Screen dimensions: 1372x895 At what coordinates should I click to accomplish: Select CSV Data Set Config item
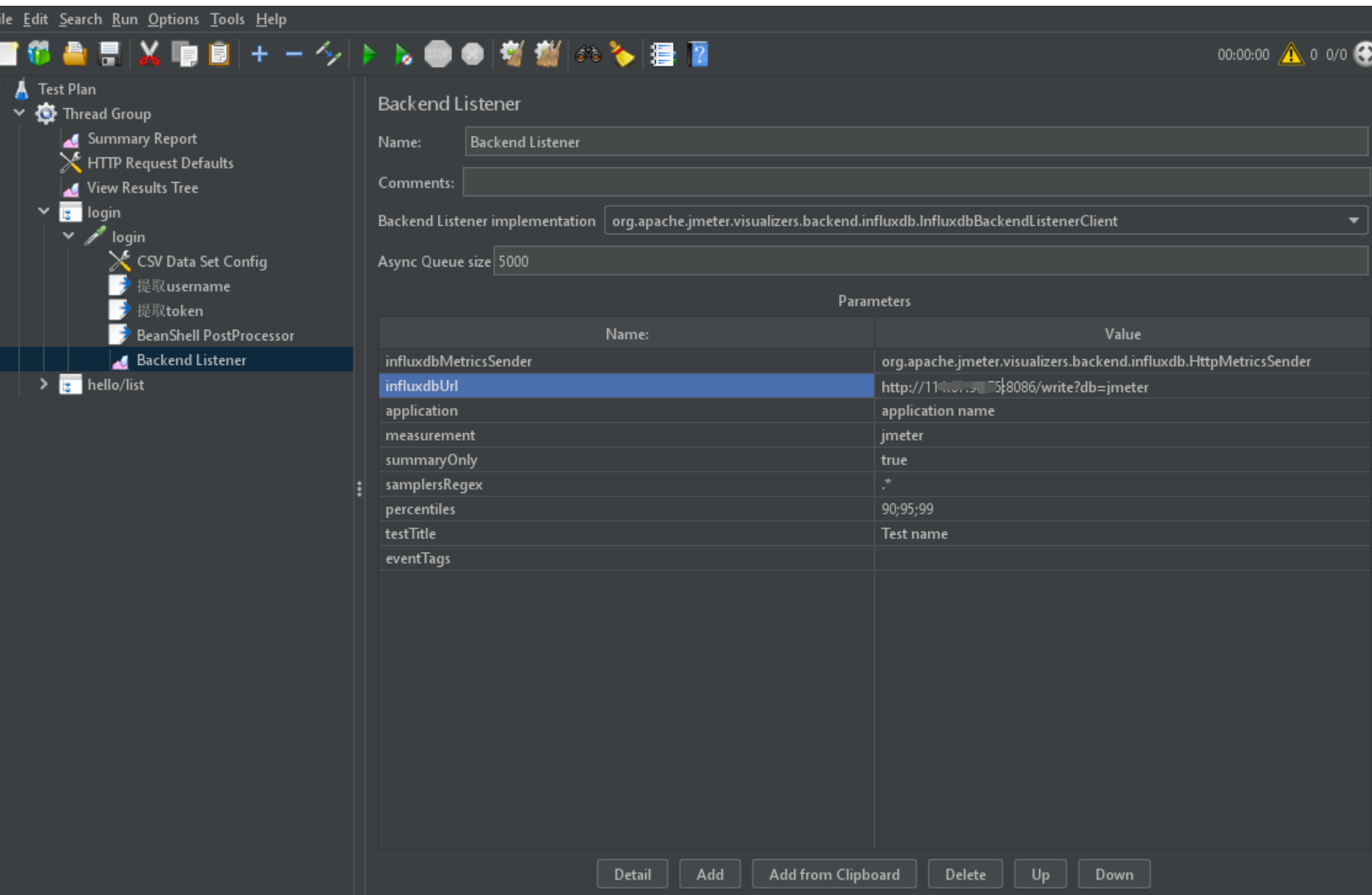[201, 262]
